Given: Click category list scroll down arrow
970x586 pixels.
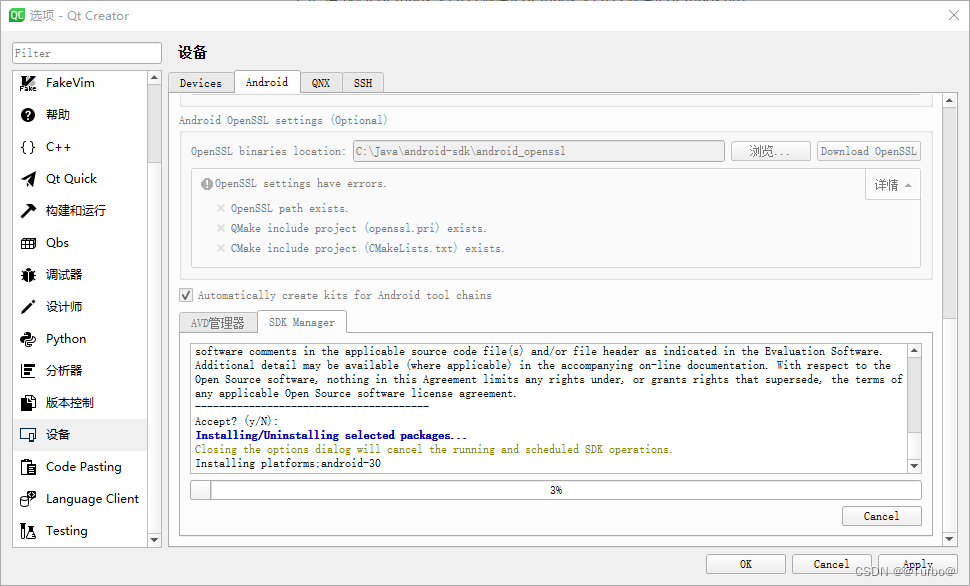Looking at the screenshot, I should click(155, 540).
